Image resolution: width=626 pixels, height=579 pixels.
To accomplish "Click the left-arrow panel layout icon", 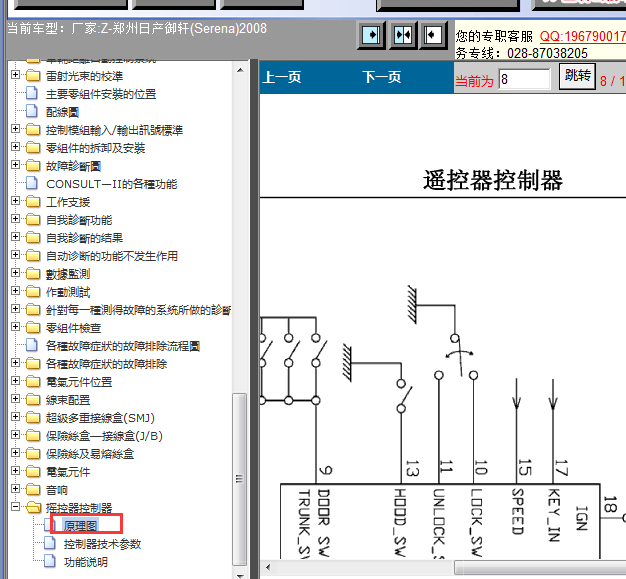I will tap(433, 35).
